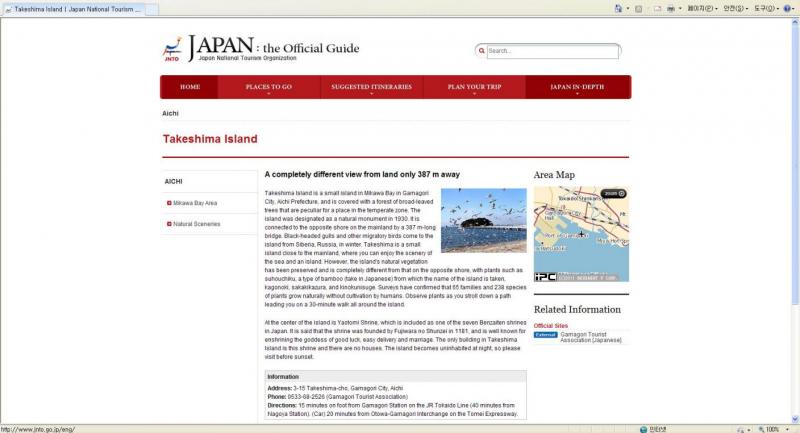Click the IE help question mark icon

(785, 8)
